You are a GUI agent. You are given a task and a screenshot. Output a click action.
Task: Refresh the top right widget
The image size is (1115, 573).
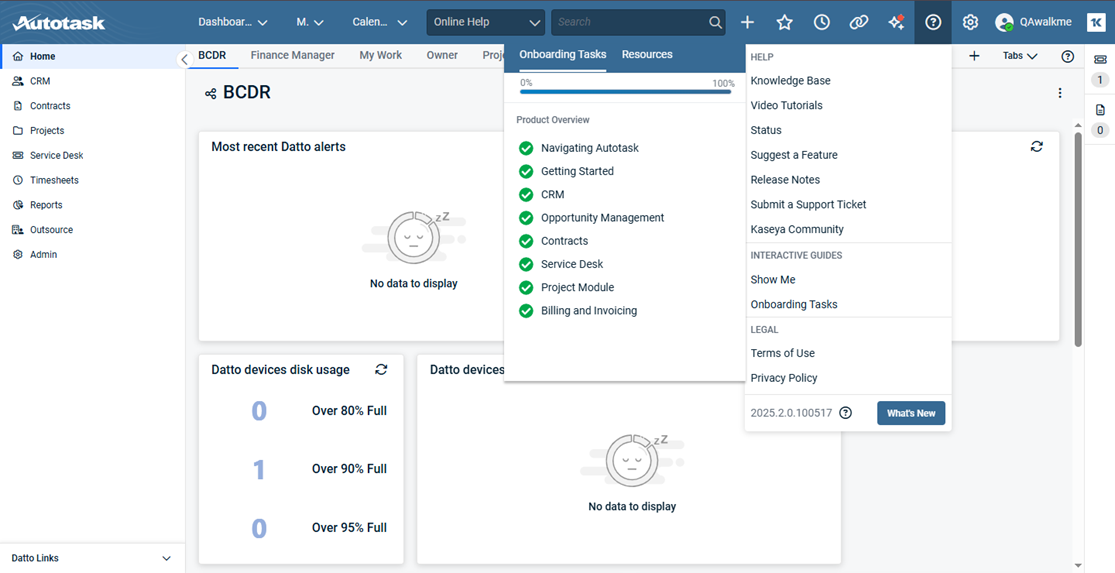[1037, 146]
